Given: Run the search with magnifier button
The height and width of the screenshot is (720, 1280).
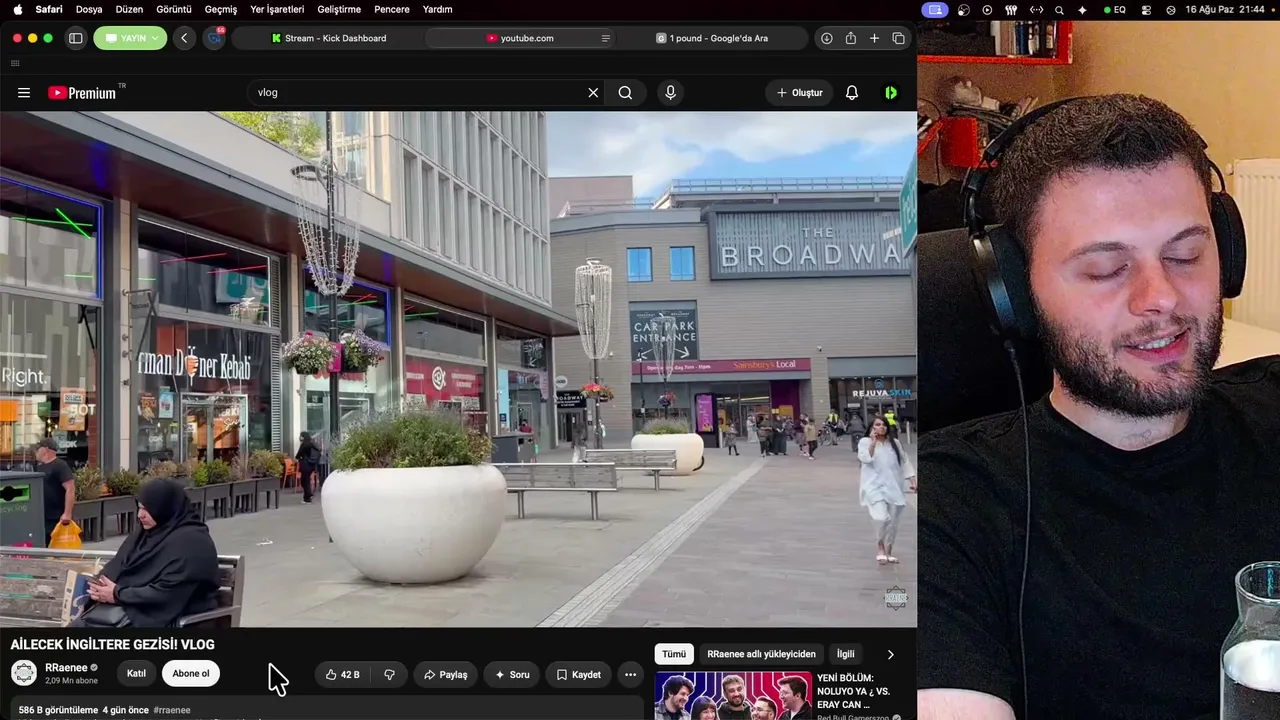Looking at the screenshot, I should click(x=625, y=93).
